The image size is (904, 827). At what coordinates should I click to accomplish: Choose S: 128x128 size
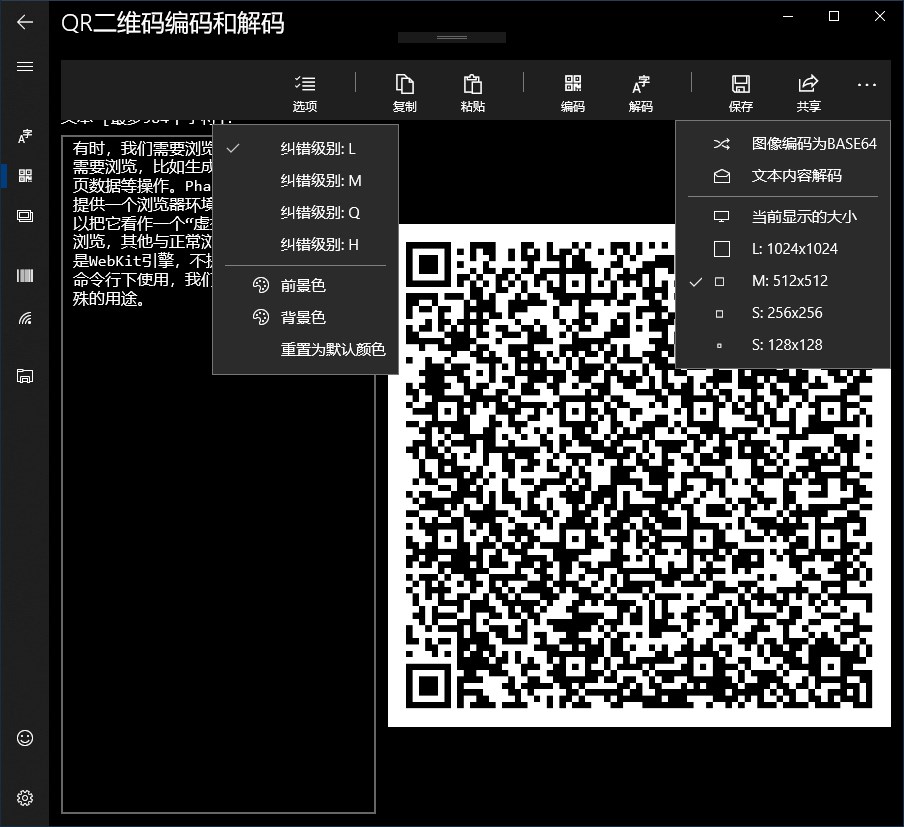[783, 345]
